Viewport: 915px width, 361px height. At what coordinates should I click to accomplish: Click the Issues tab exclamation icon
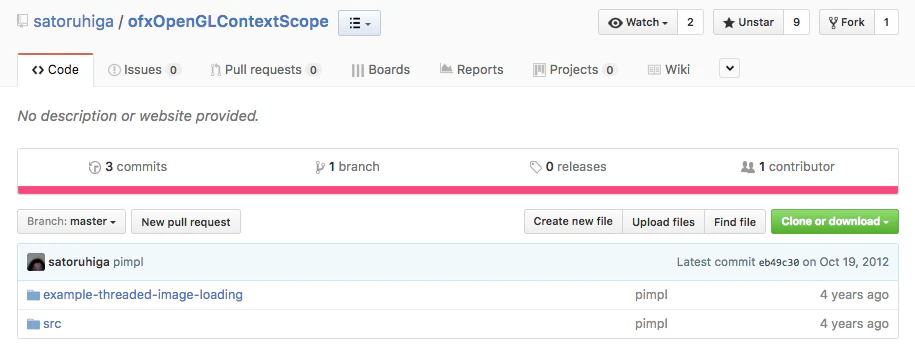pos(114,70)
